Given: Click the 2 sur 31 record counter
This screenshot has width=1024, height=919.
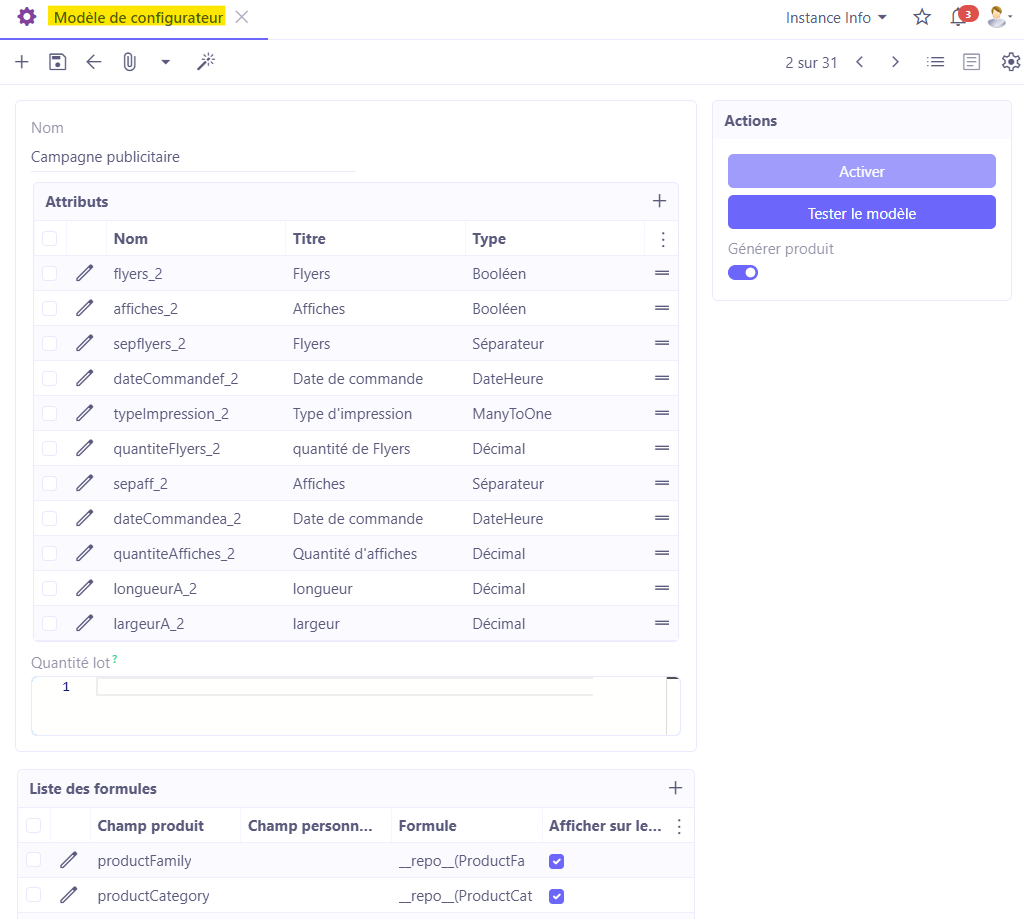Looking at the screenshot, I should (811, 63).
